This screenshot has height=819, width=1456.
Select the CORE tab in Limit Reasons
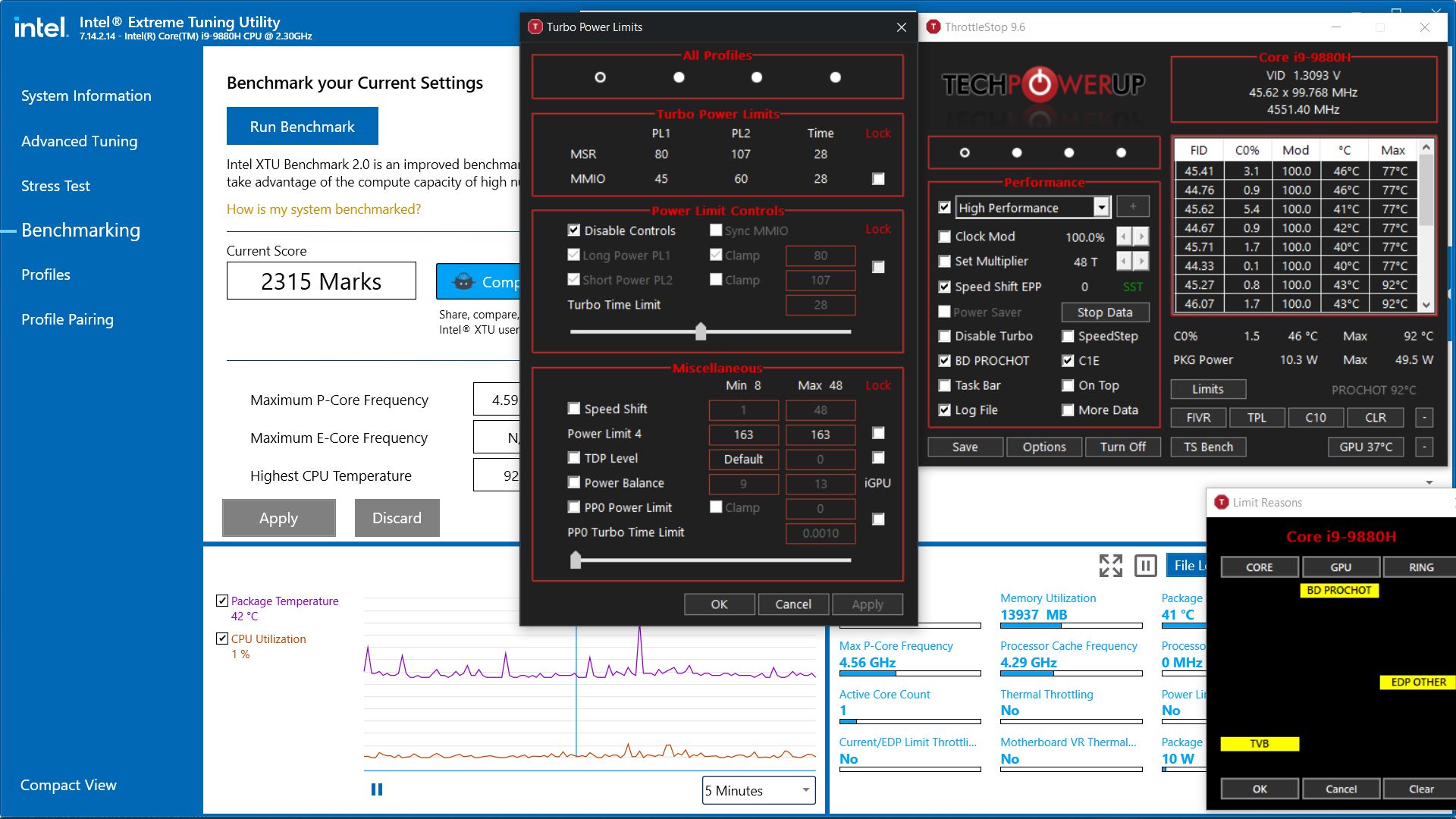[1260, 567]
